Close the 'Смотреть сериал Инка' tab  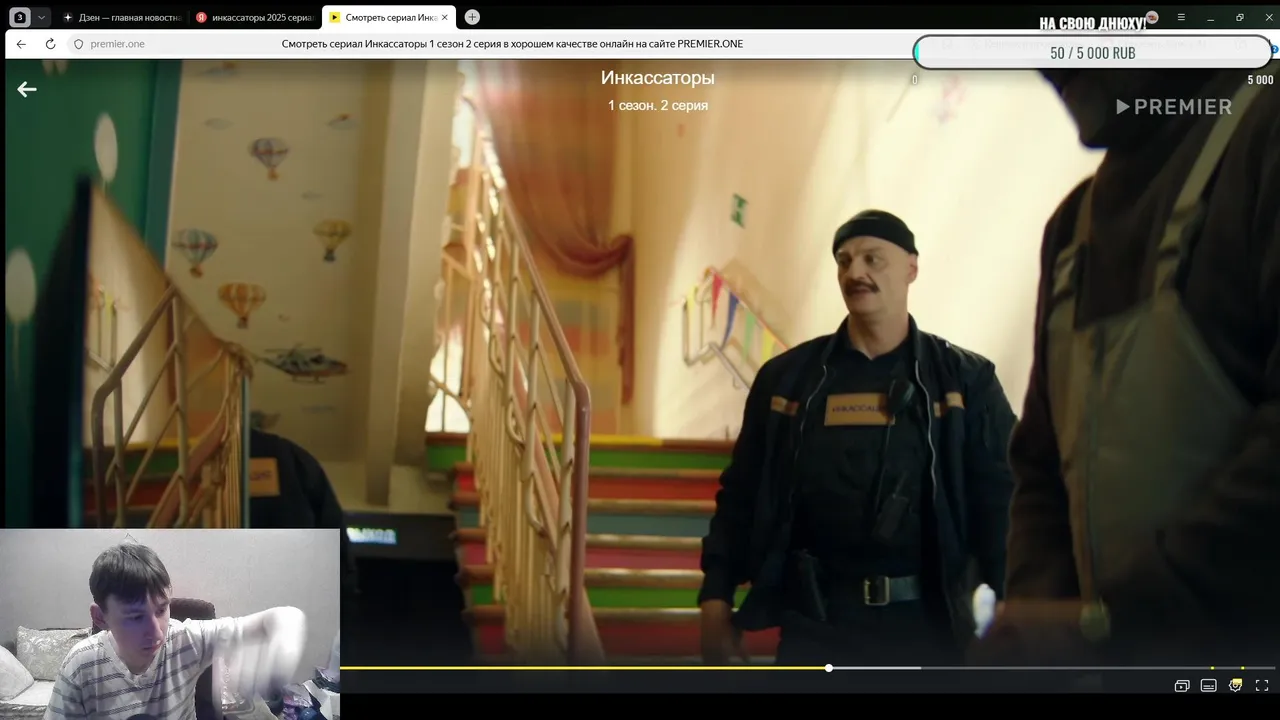tap(445, 17)
